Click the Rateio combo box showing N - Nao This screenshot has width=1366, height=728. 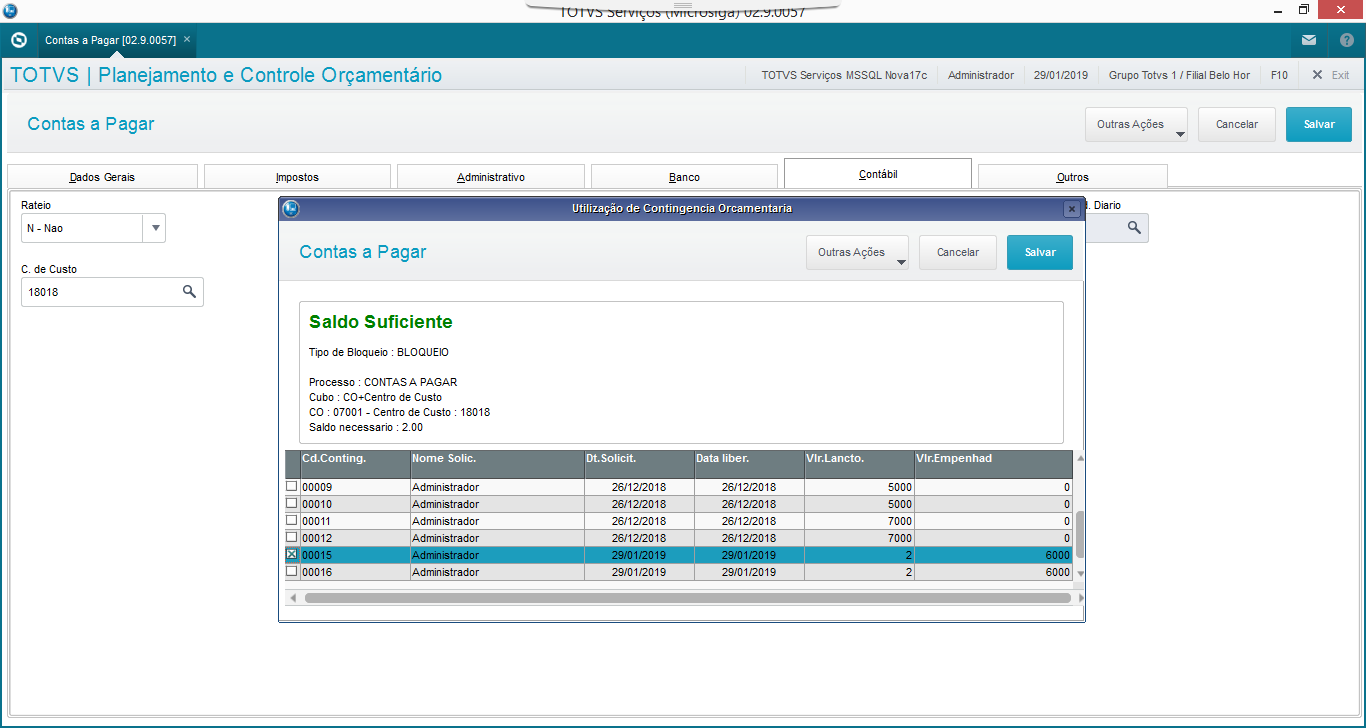93,228
